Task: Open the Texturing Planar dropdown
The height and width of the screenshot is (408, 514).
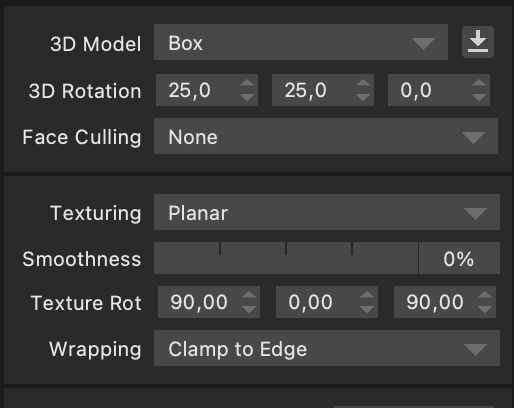Action: tap(327, 212)
